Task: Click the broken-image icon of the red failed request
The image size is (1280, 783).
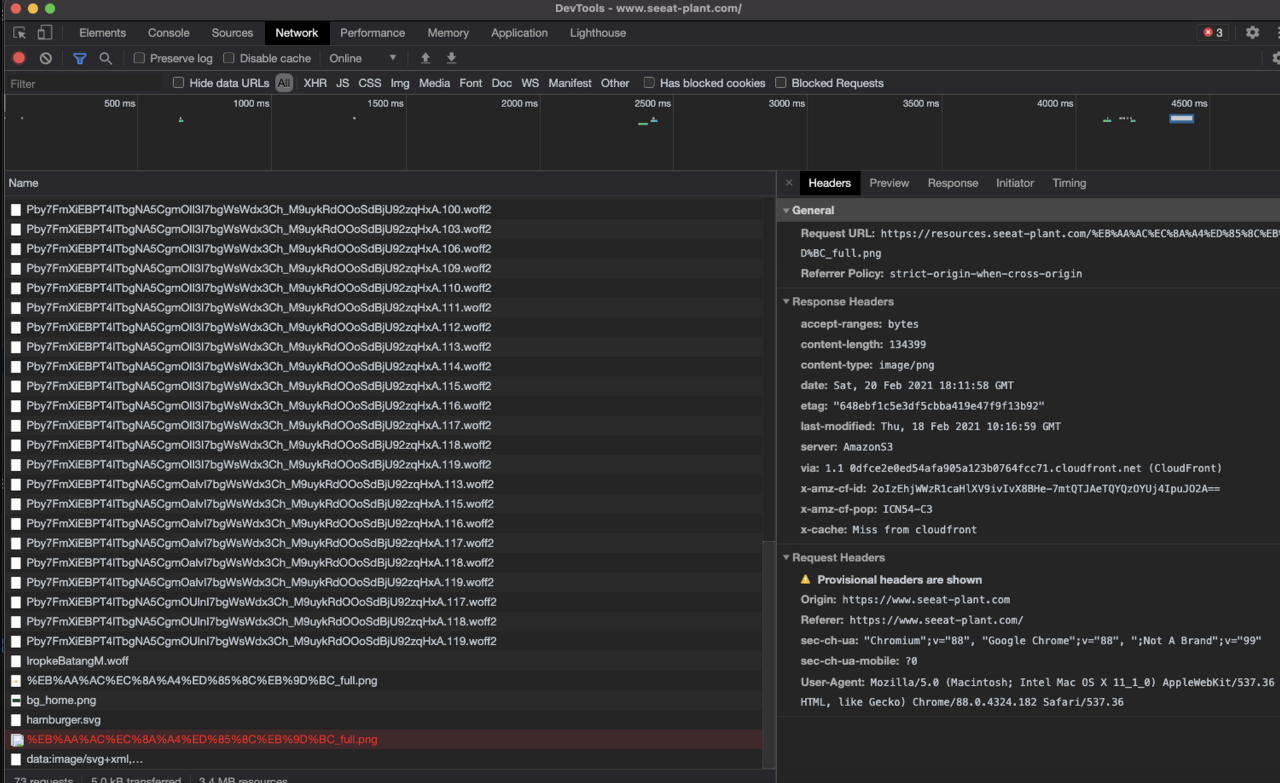Action: [16, 740]
